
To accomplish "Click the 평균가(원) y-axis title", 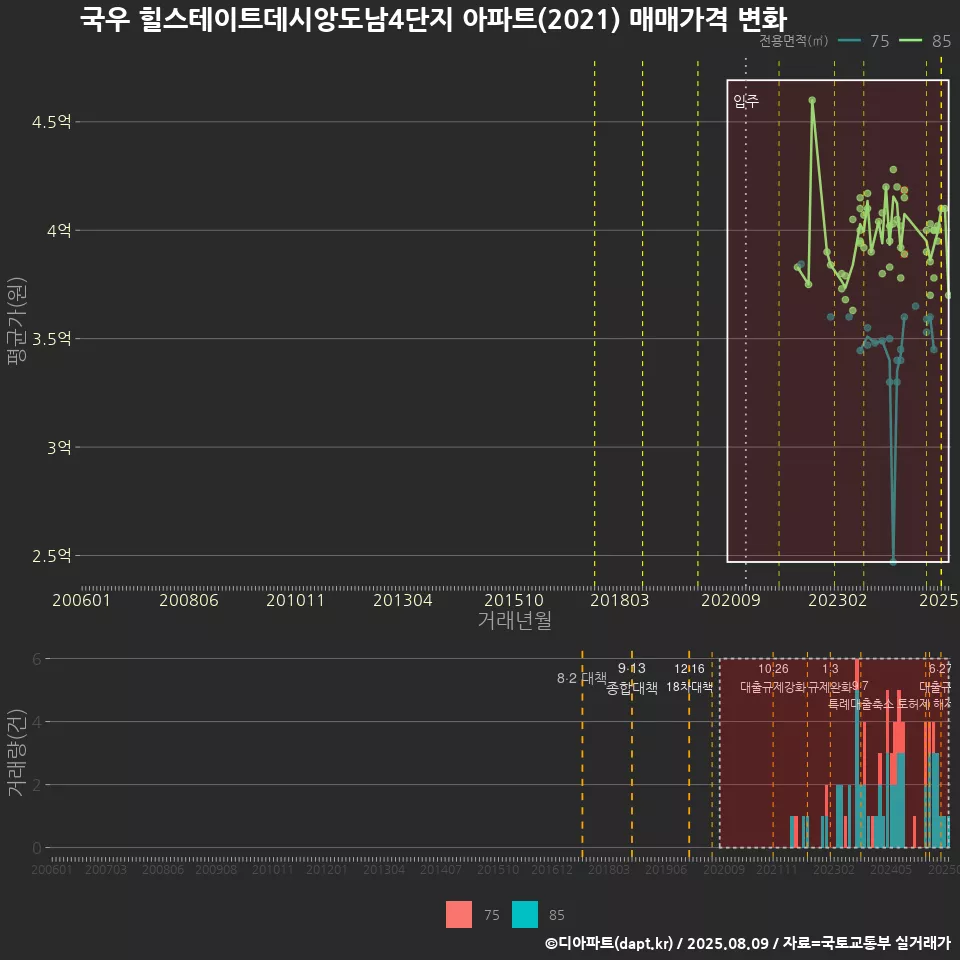I will tap(17, 321).
